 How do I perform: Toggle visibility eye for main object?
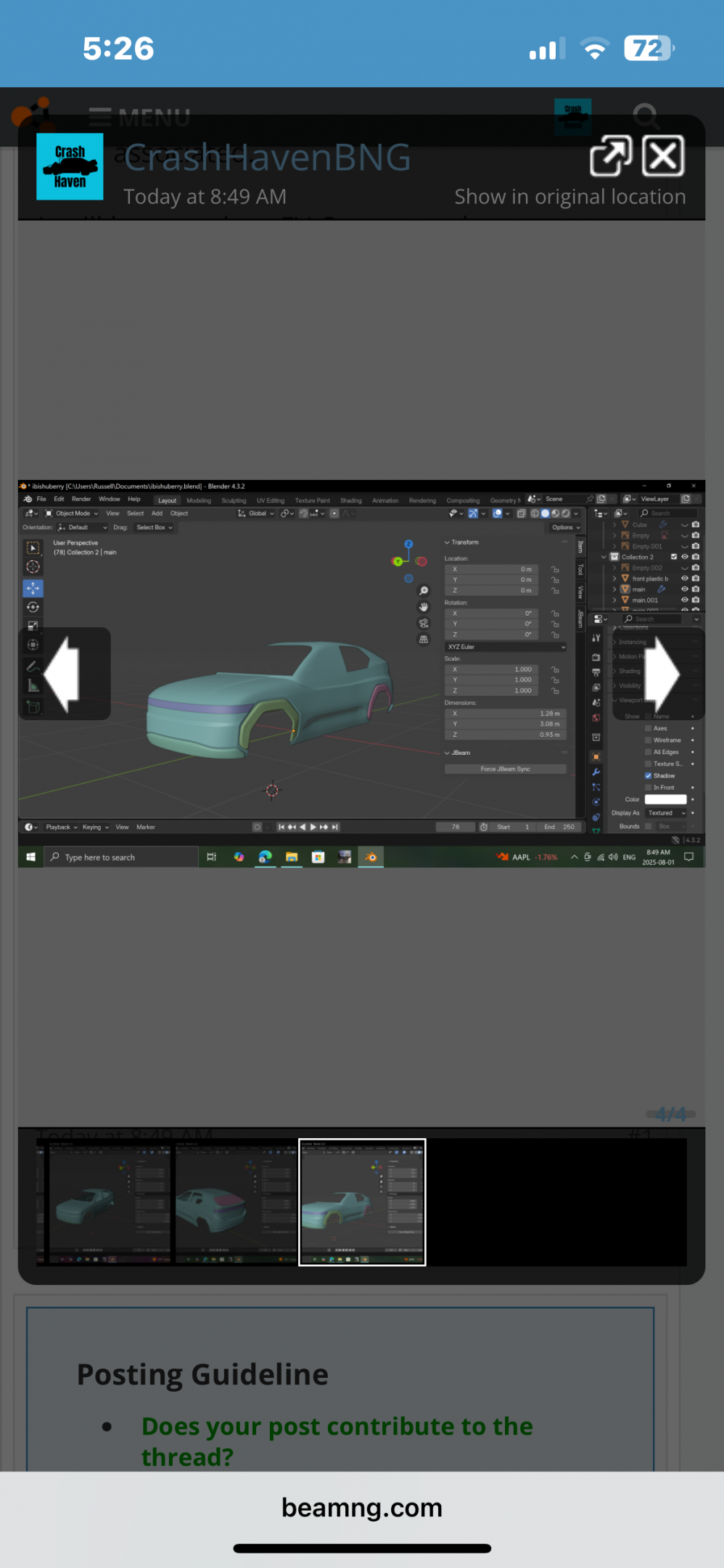[684, 589]
